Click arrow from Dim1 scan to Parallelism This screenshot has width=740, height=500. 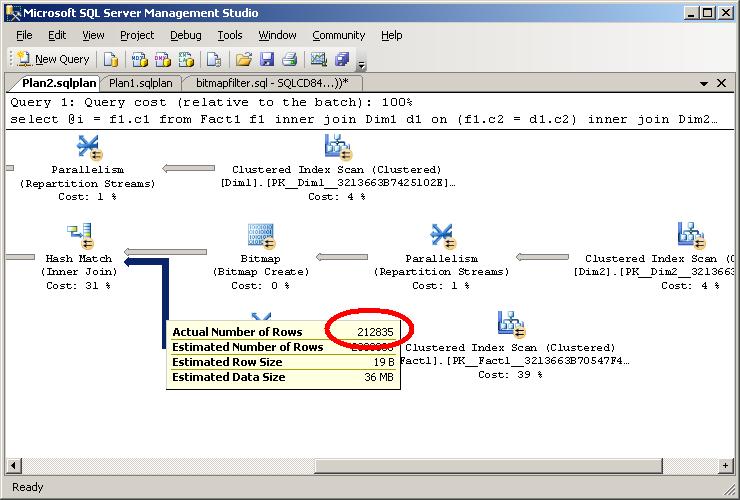(x=188, y=168)
